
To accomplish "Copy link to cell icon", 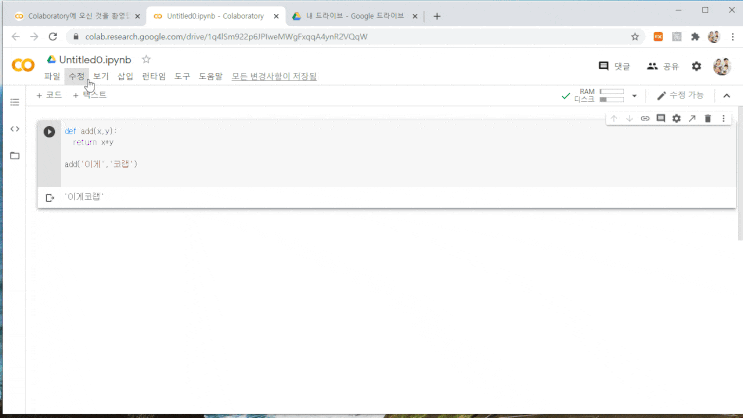I will tap(645, 118).
